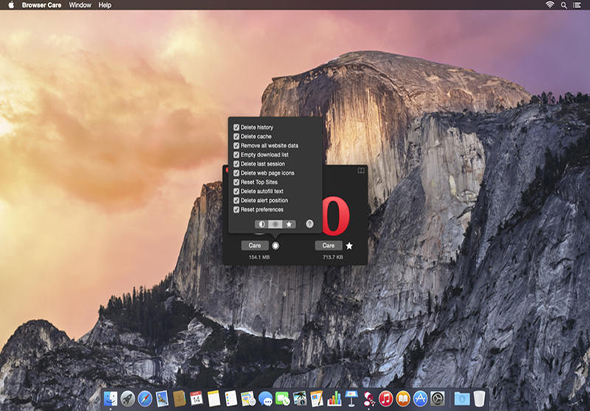Open App Store from the Dock

point(420,399)
